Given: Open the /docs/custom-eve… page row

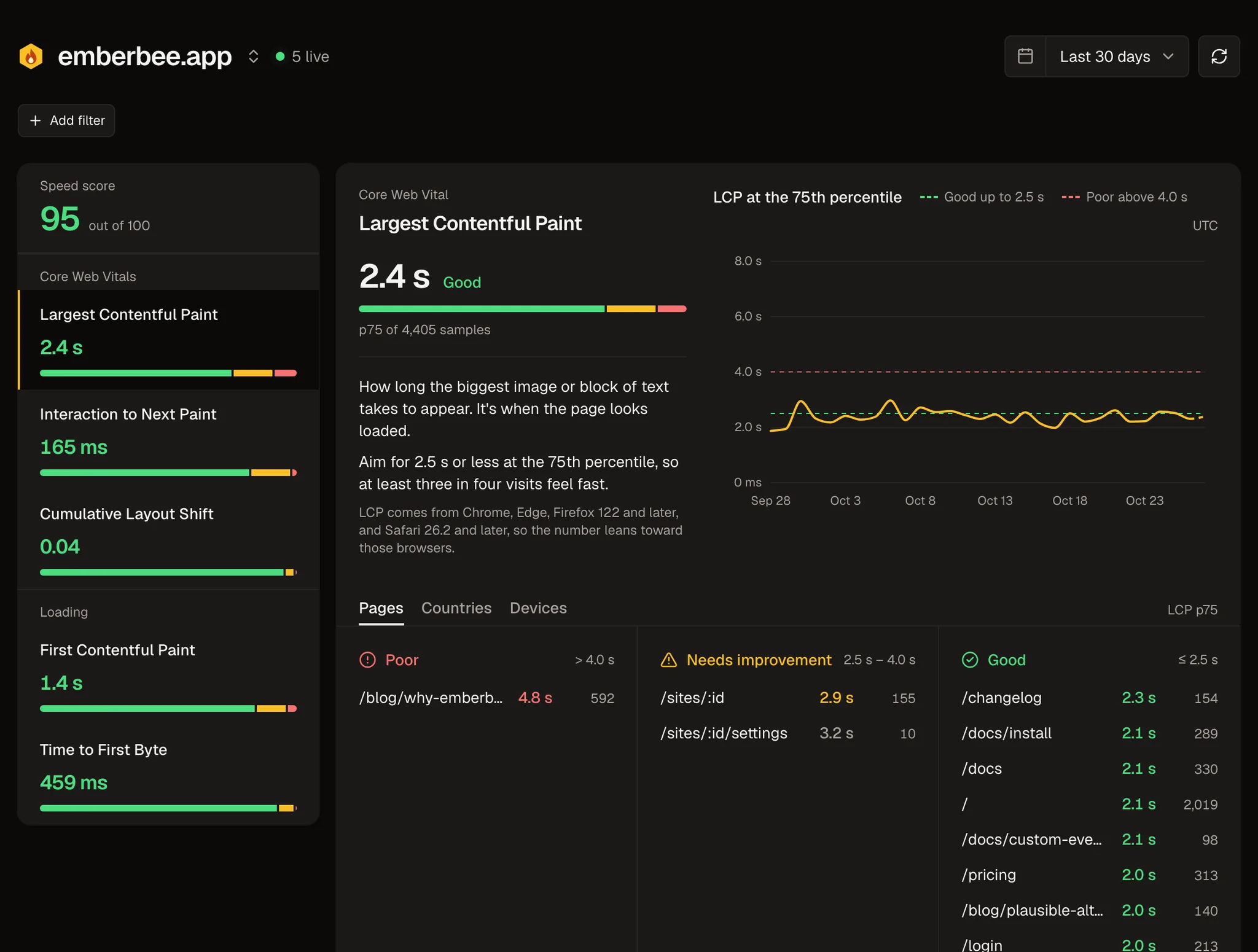Looking at the screenshot, I should coord(1090,840).
